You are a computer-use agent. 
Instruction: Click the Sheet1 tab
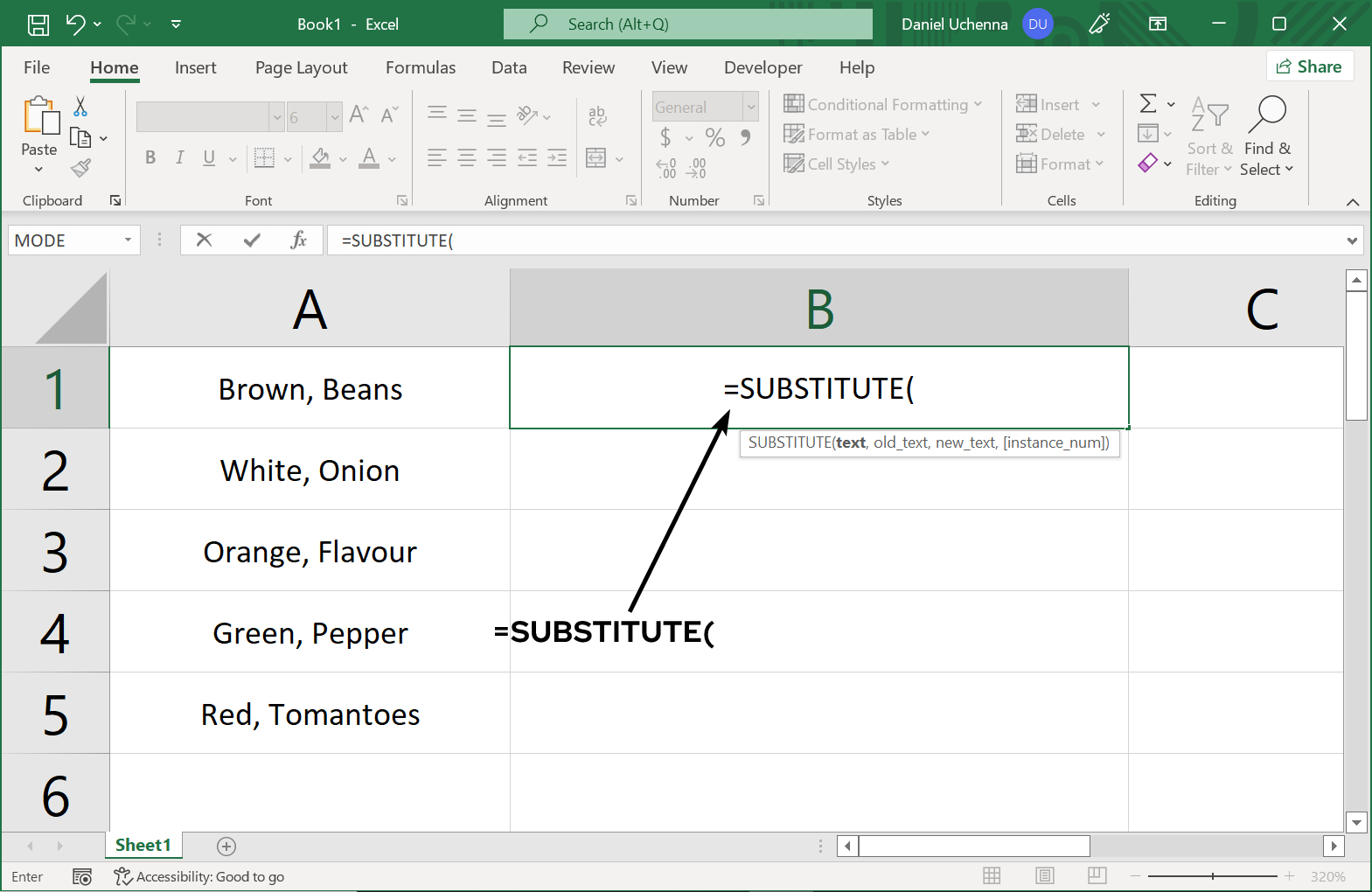(143, 845)
